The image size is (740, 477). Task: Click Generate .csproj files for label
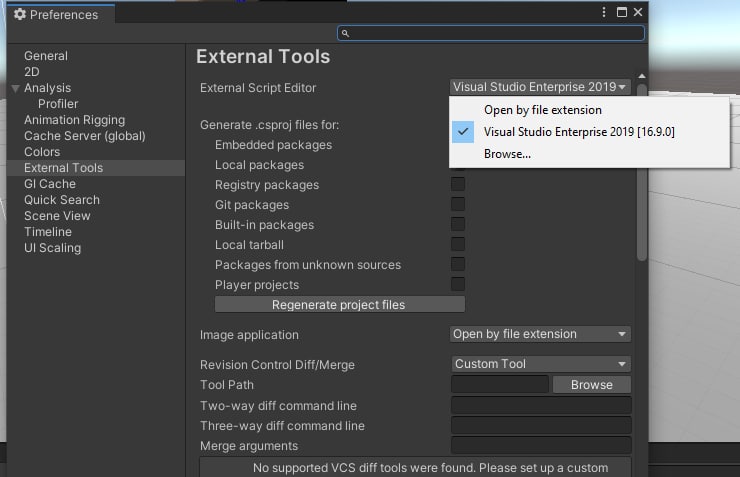[269, 125]
